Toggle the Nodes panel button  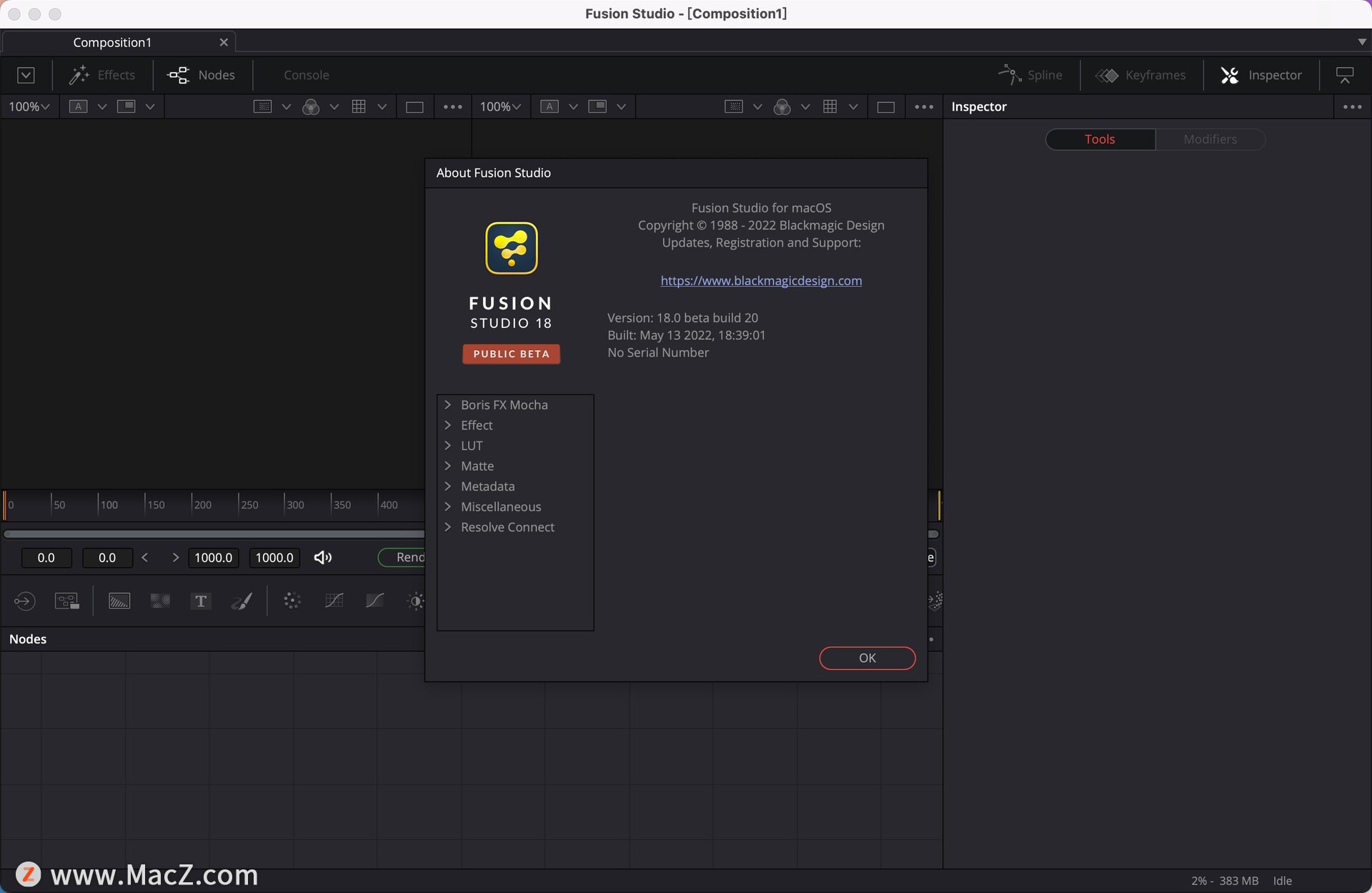point(201,75)
